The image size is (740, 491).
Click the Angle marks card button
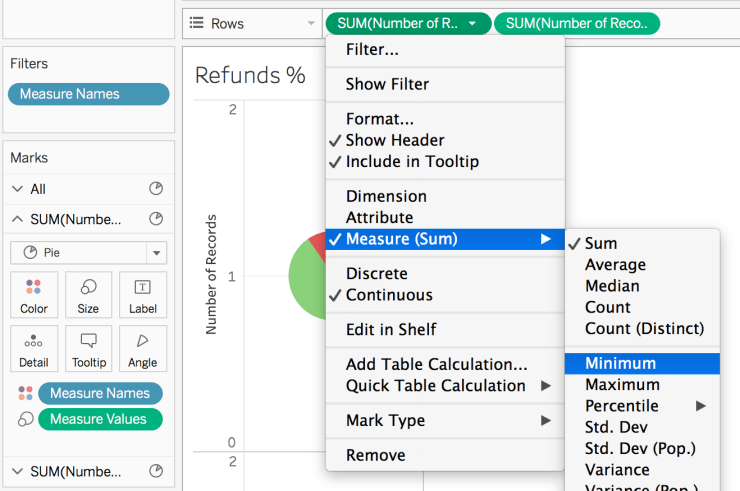[x=142, y=349]
